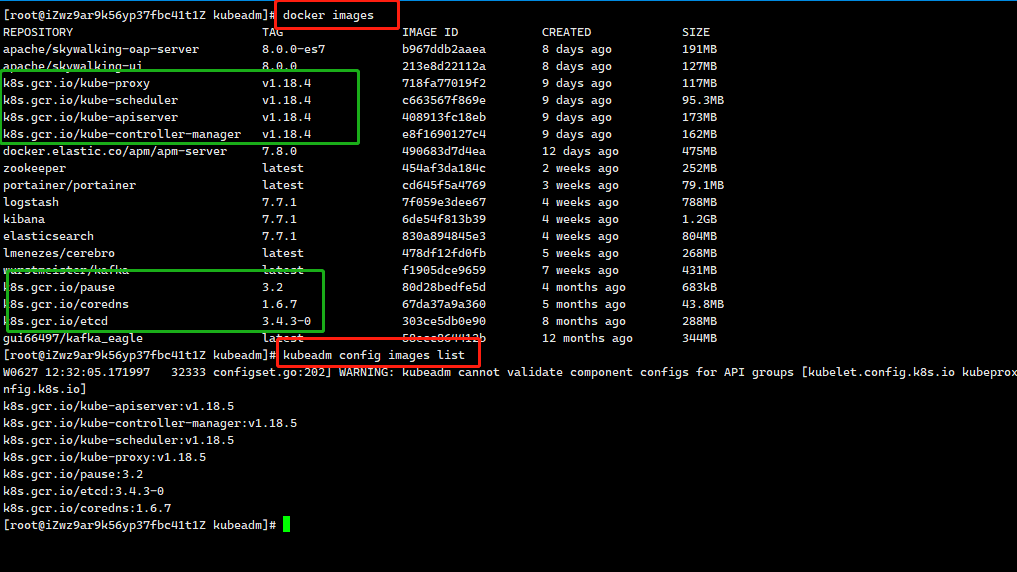Click image ID cd645f5a4769
Viewport: 1017px width, 572px height.
[x=444, y=185]
